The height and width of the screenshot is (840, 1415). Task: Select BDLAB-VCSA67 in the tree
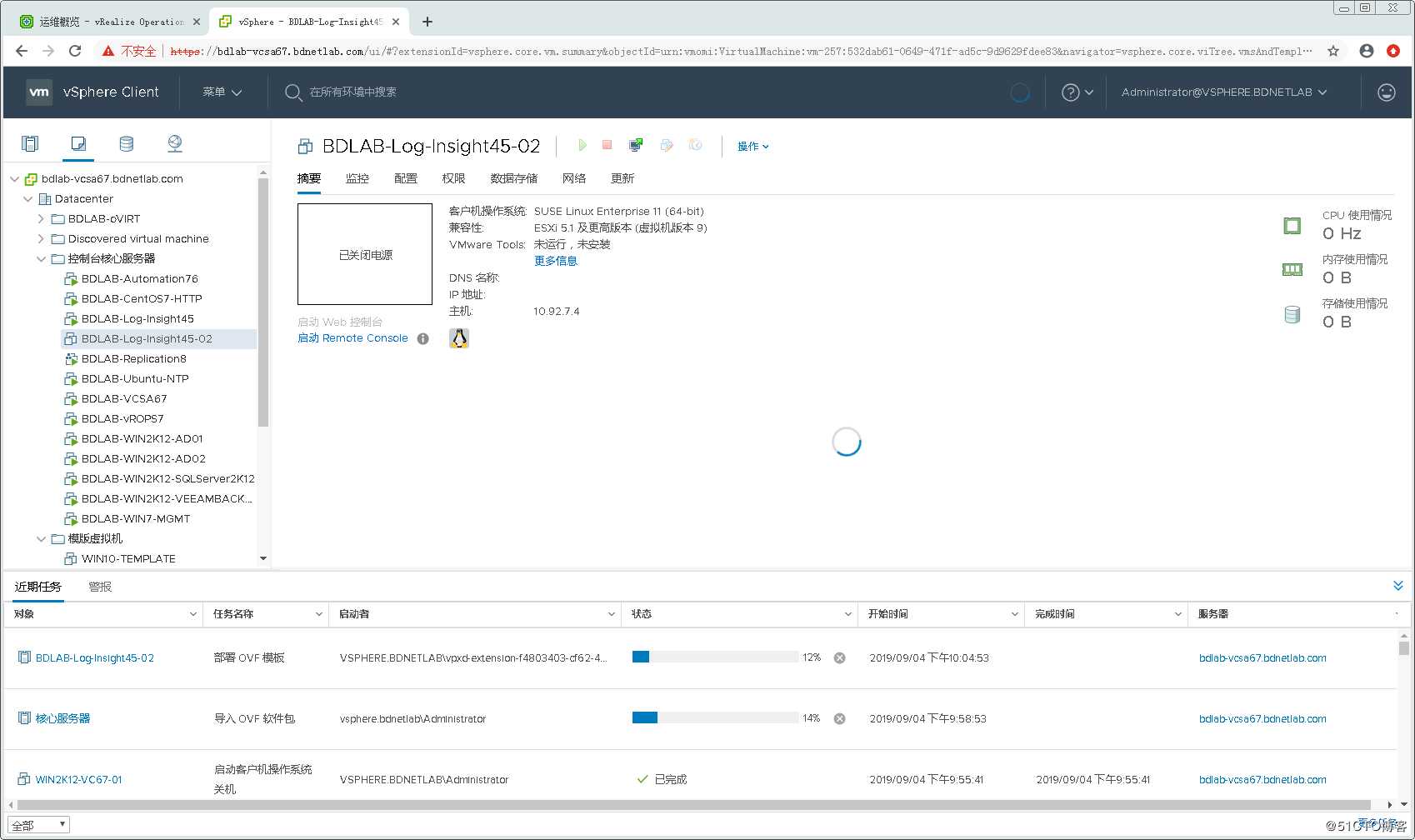tap(124, 399)
